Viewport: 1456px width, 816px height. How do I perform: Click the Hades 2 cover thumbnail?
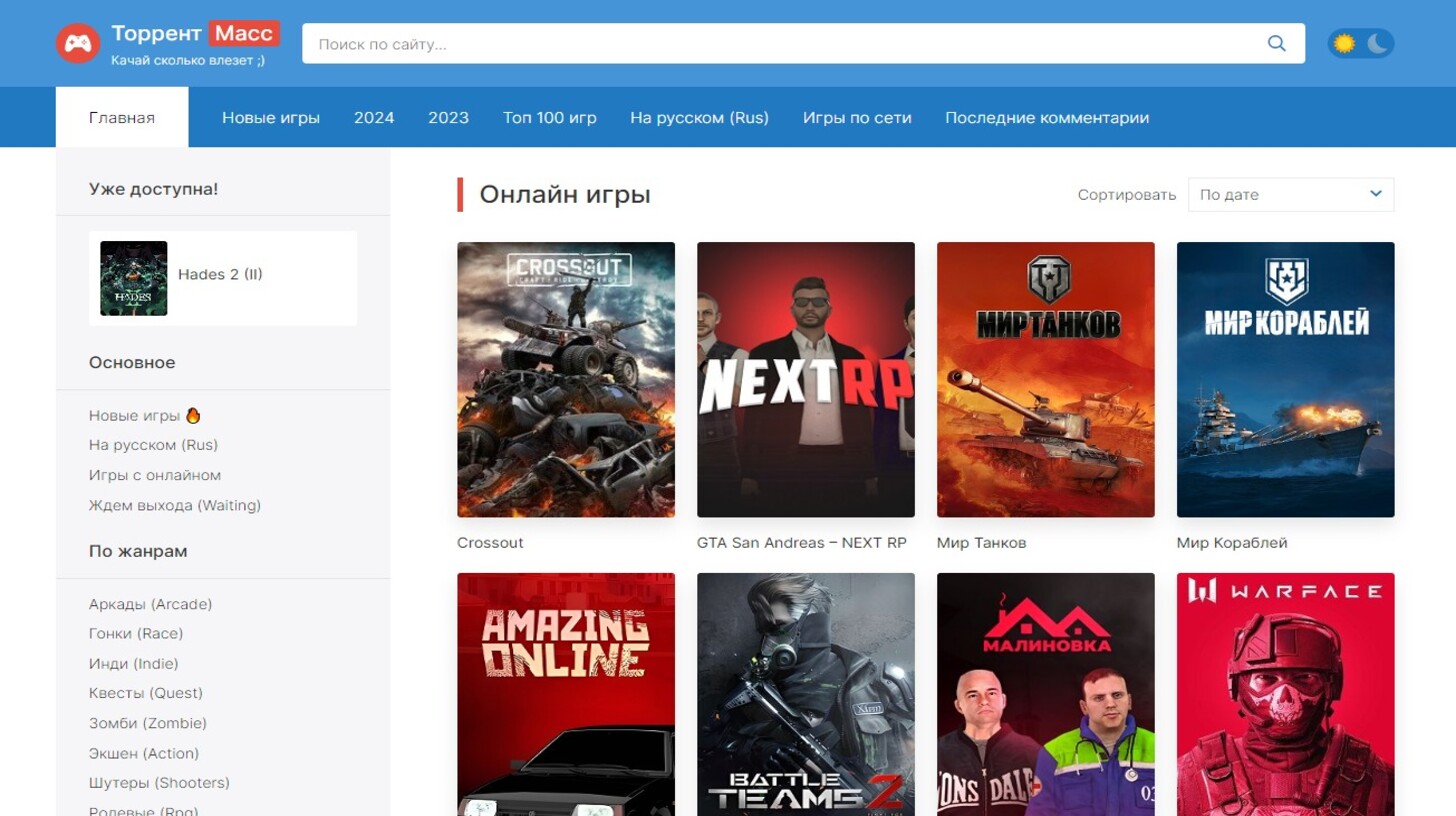pyautogui.click(x=134, y=278)
